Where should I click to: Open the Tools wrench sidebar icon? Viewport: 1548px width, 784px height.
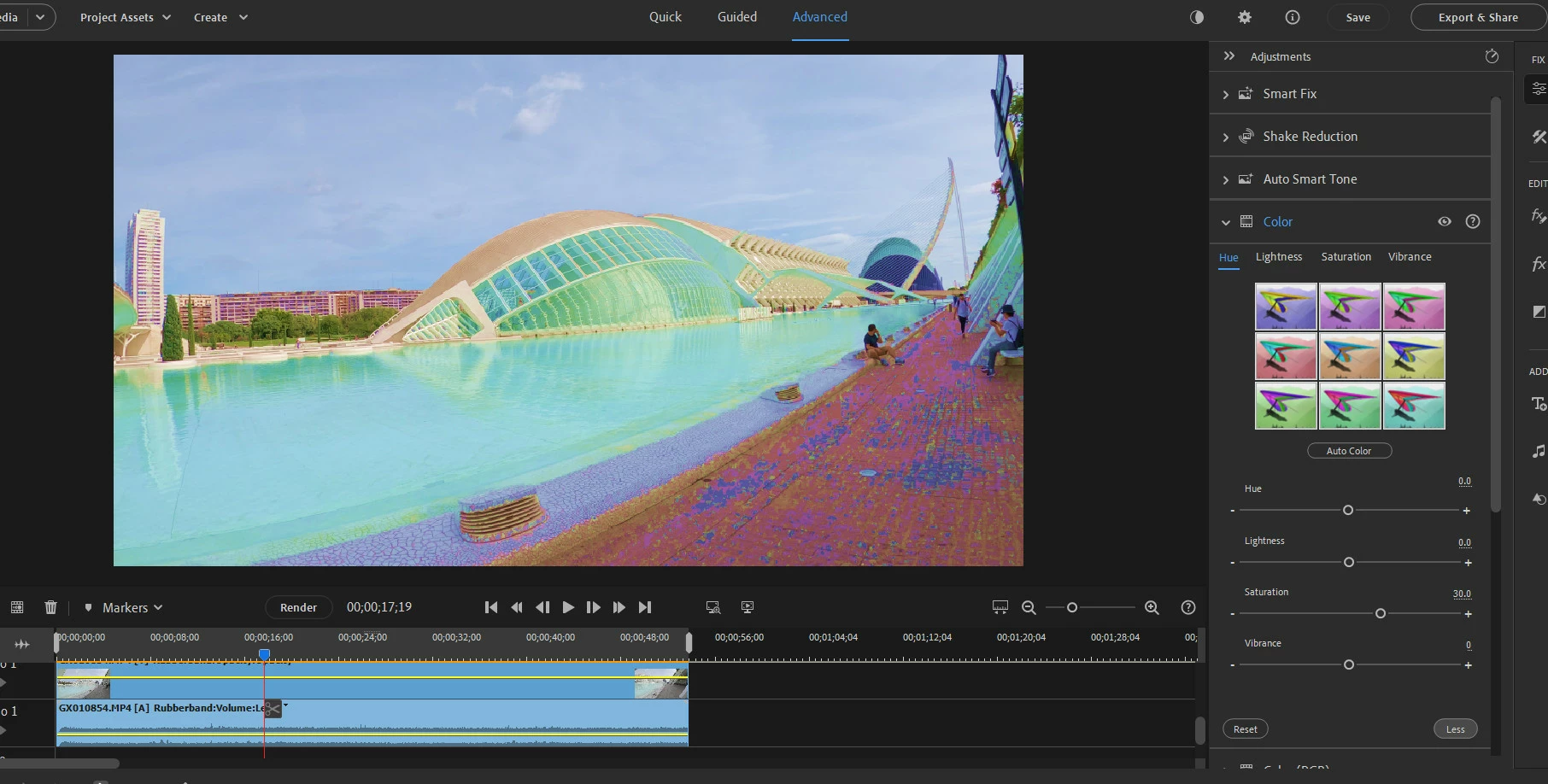(1539, 137)
